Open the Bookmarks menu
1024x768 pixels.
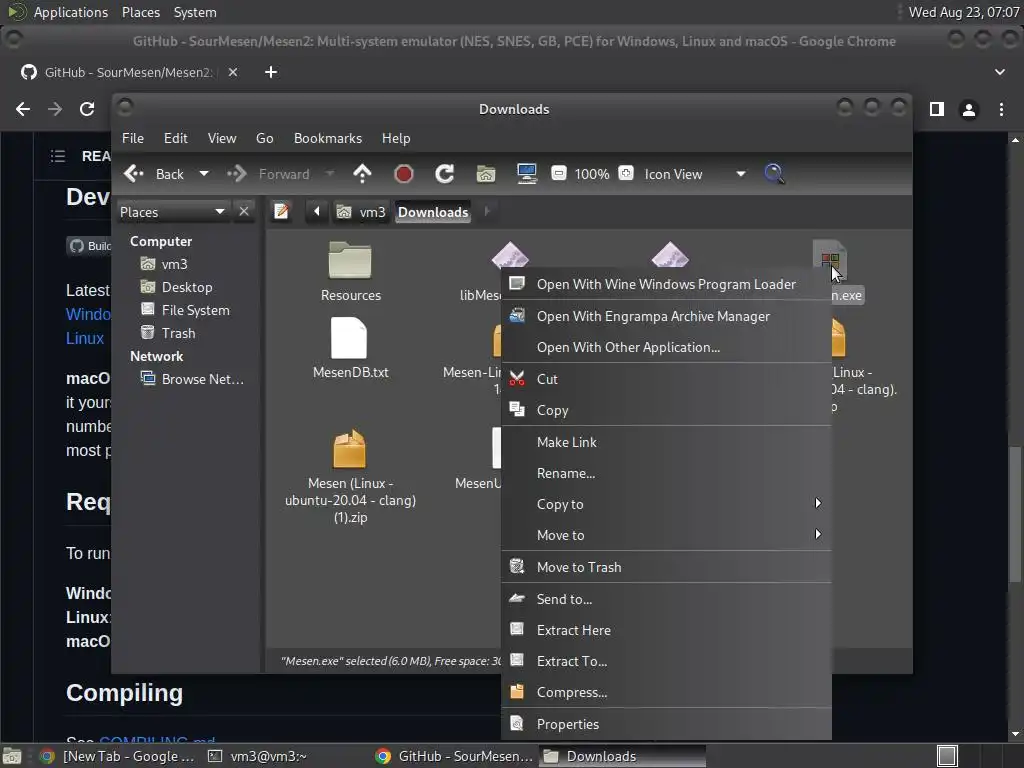click(328, 138)
